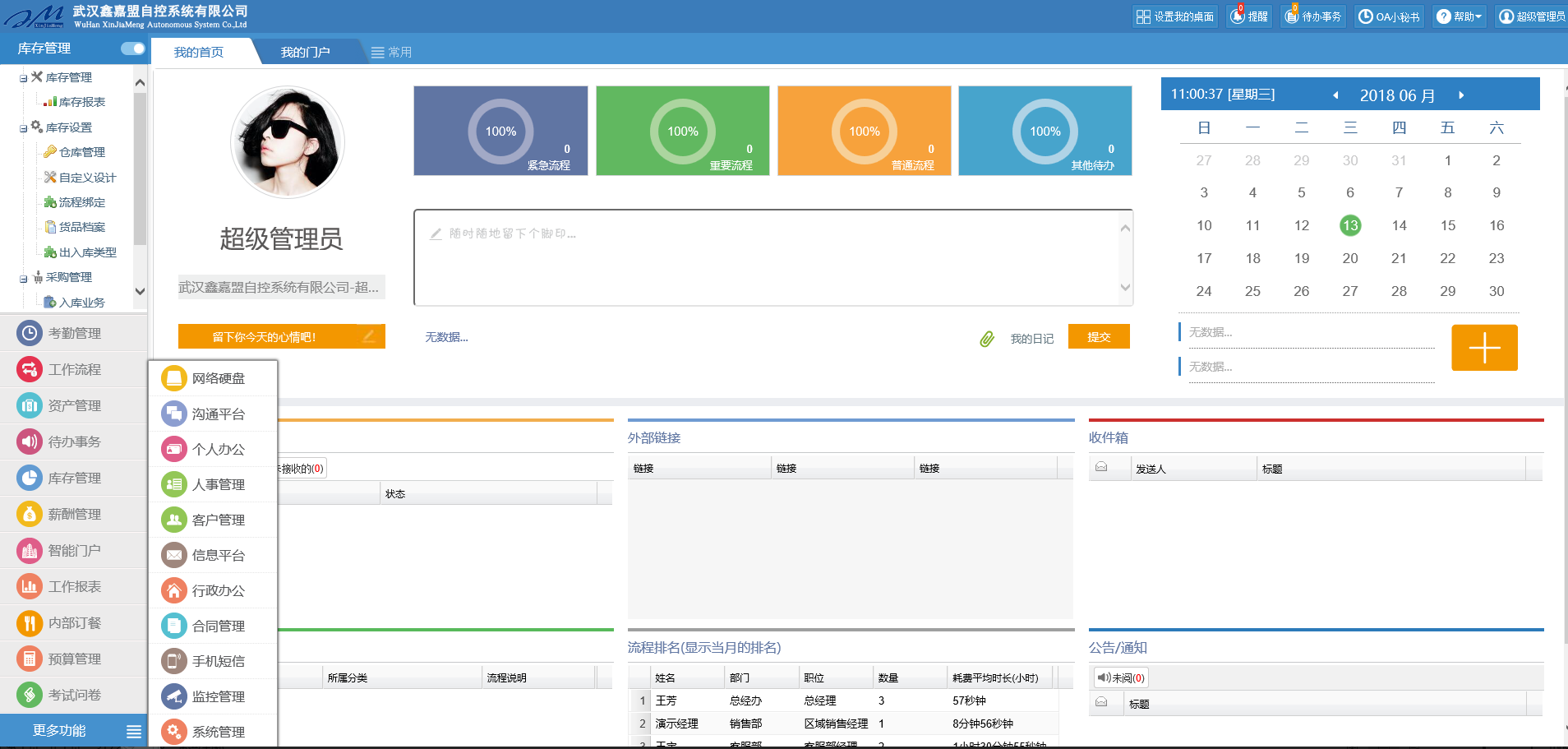
Task: Collapse the 采购管理 tree node
Action: click(24, 279)
